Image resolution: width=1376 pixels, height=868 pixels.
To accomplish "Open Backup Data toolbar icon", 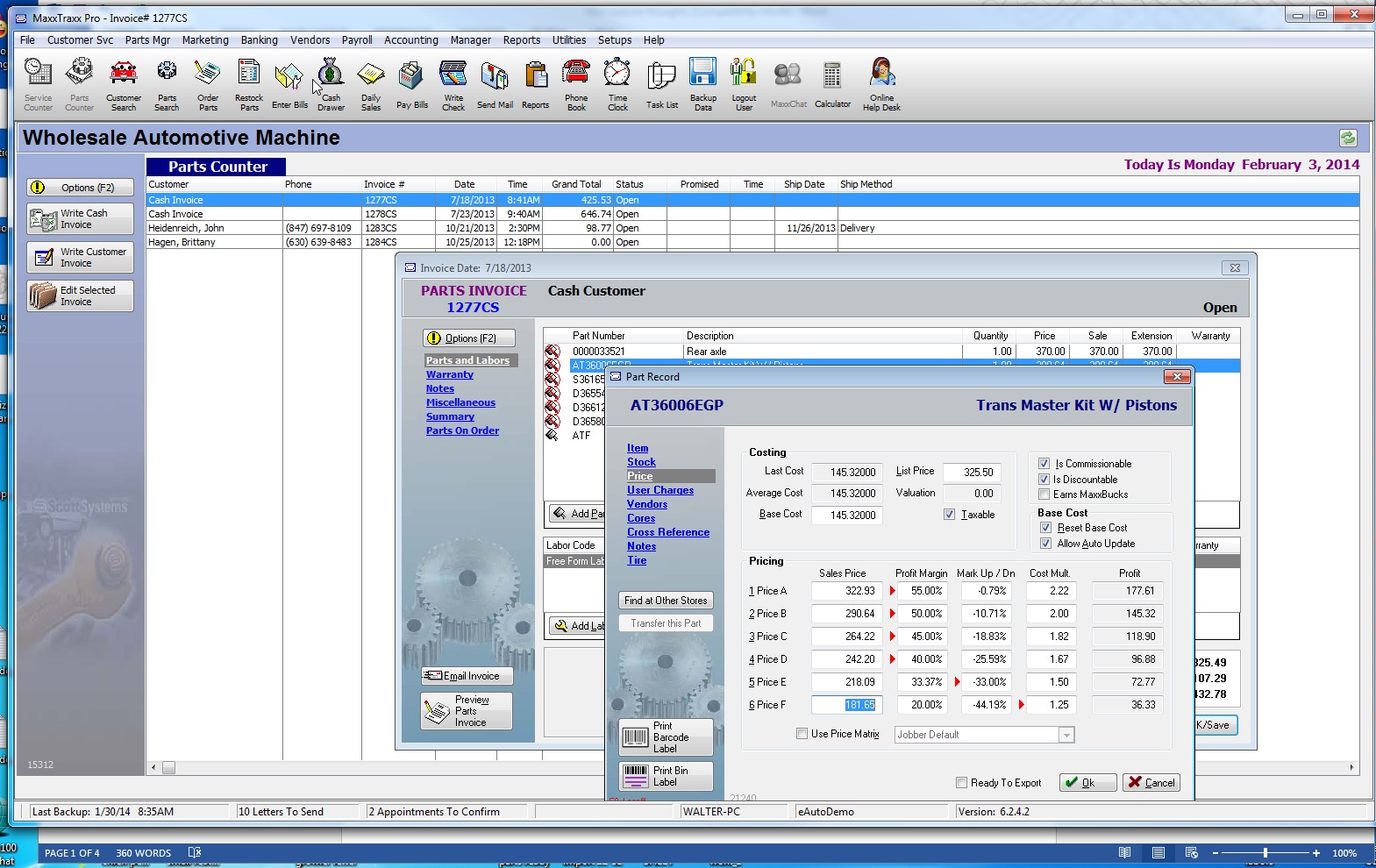I will 702,84.
